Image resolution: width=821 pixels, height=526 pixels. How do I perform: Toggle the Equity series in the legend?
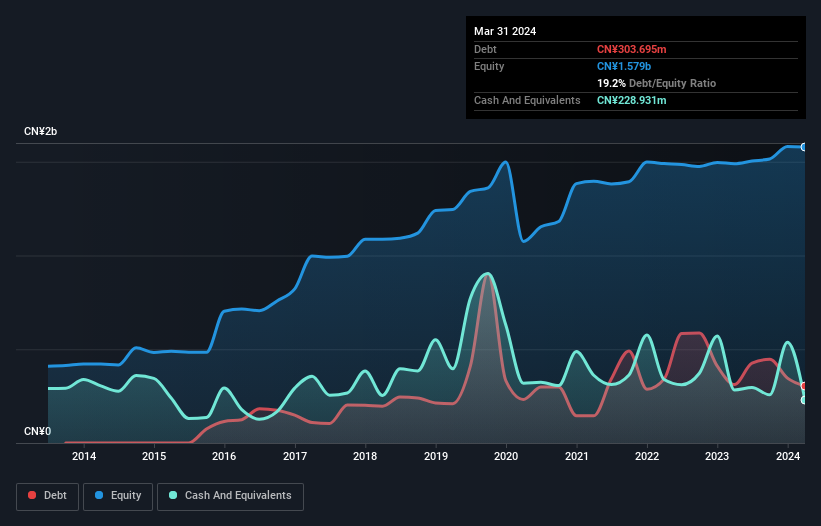point(118,496)
